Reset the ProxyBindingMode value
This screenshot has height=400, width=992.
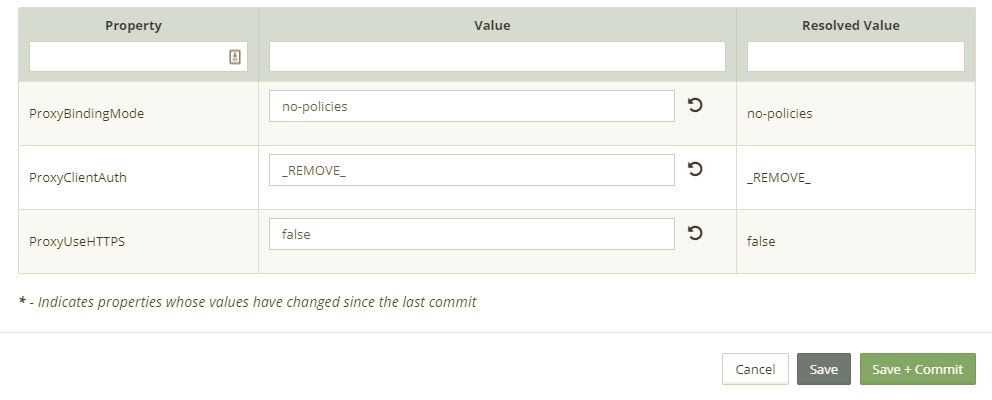coord(695,105)
